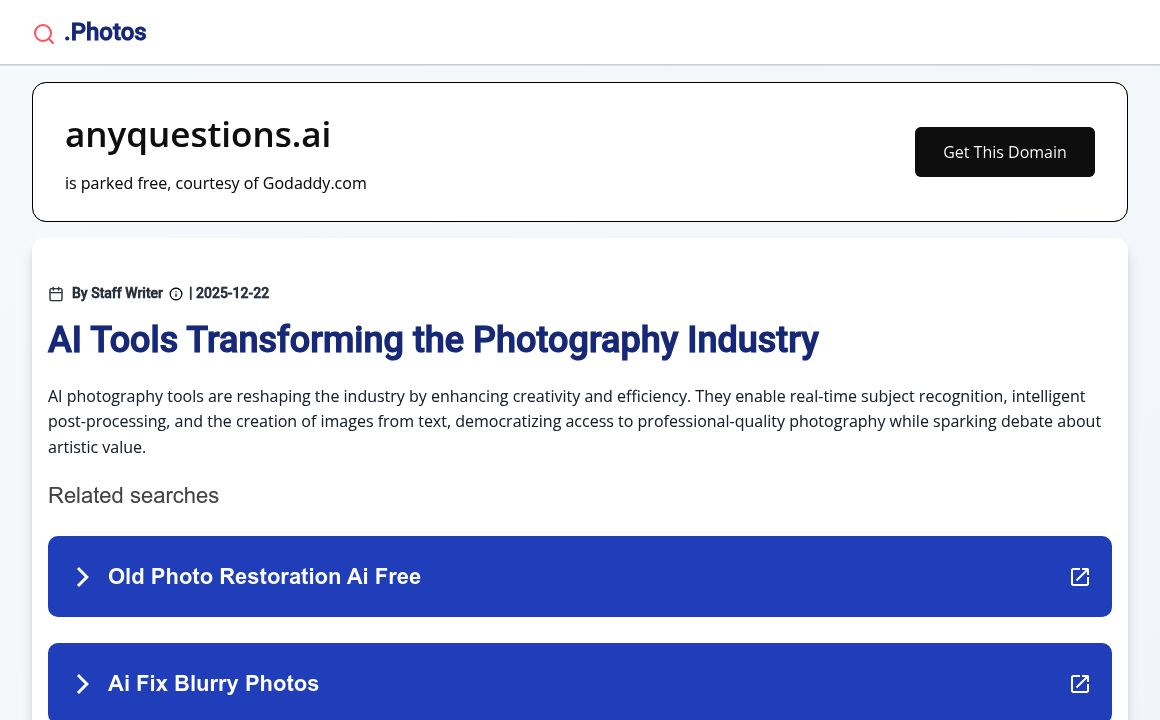This screenshot has height=720, width=1160.
Task: Click the empty top header bar
Action: [x=650, y=33]
